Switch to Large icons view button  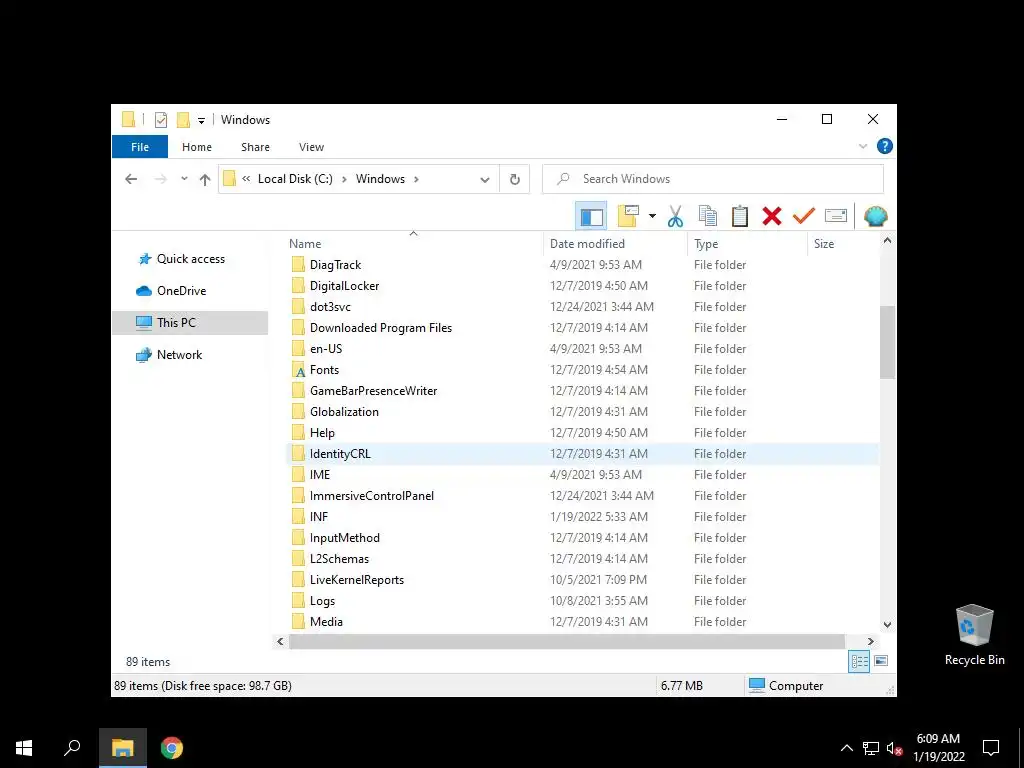[x=881, y=661]
